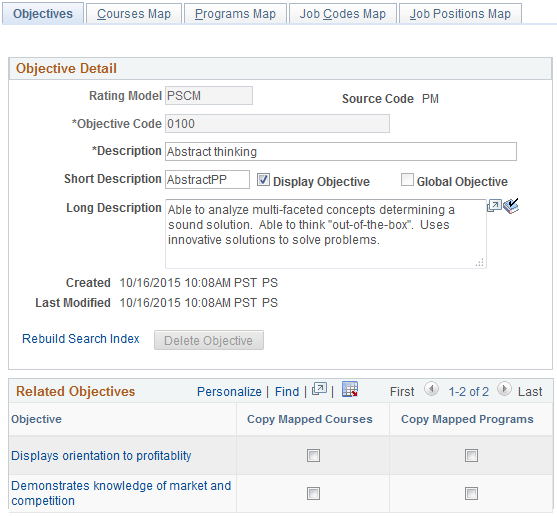Enable the Global Objective checkbox

pos(407,180)
